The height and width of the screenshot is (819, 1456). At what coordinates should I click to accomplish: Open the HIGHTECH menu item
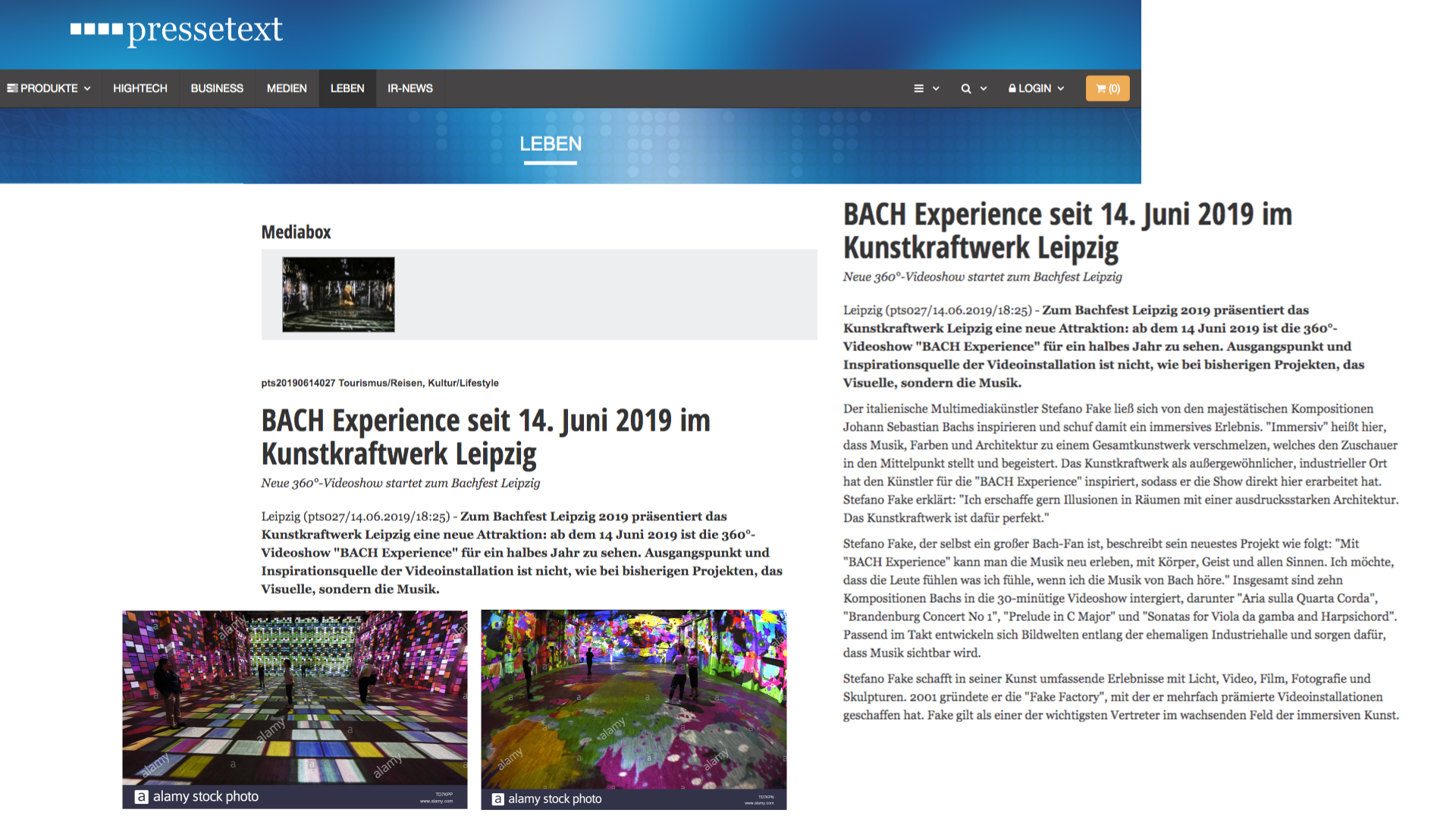click(x=140, y=89)
